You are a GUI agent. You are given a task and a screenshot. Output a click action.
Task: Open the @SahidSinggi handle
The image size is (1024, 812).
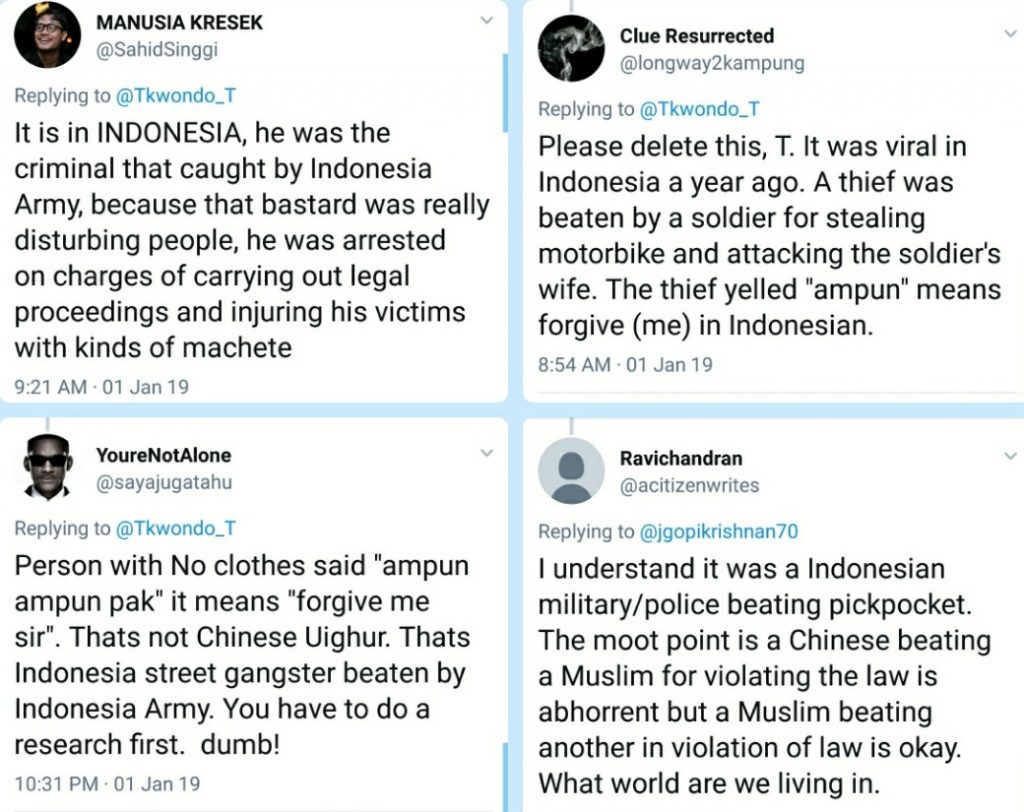(156, 49)
